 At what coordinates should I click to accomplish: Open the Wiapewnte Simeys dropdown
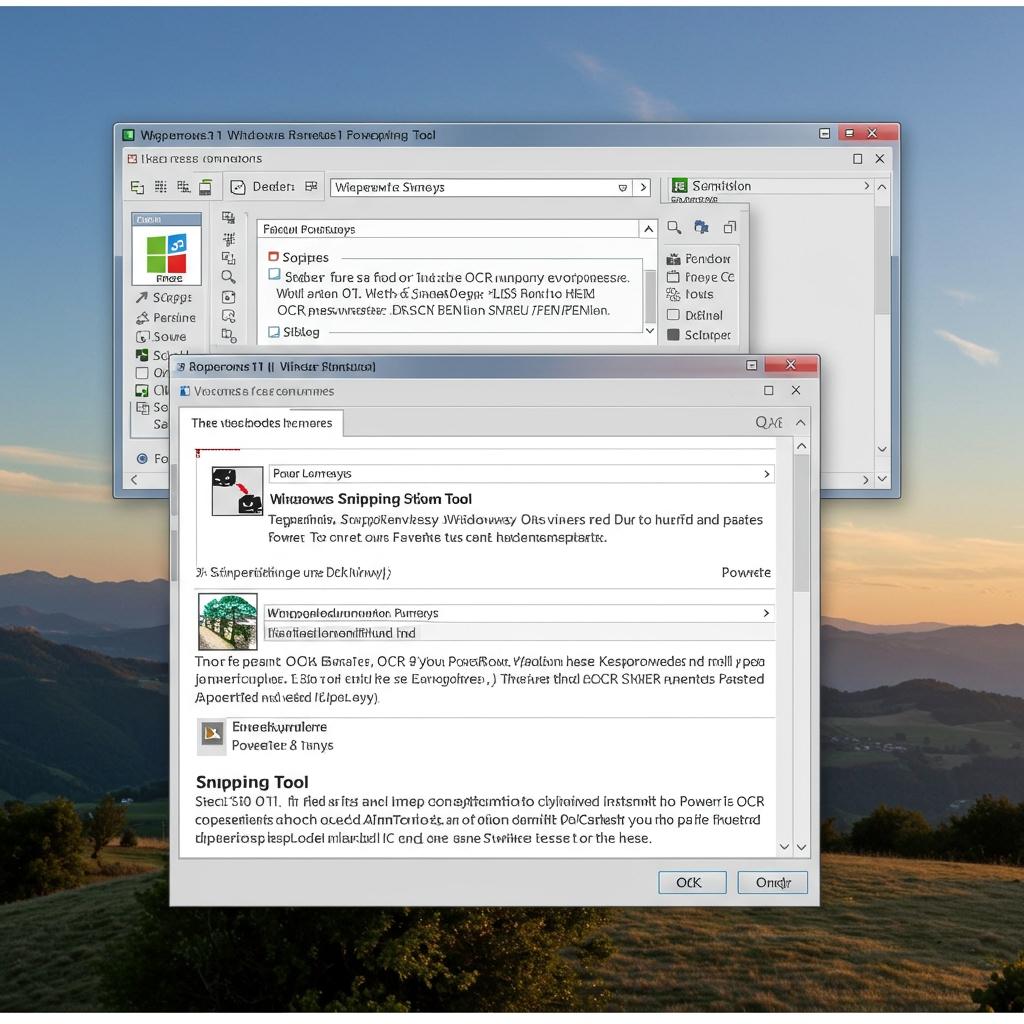[622, 187]
